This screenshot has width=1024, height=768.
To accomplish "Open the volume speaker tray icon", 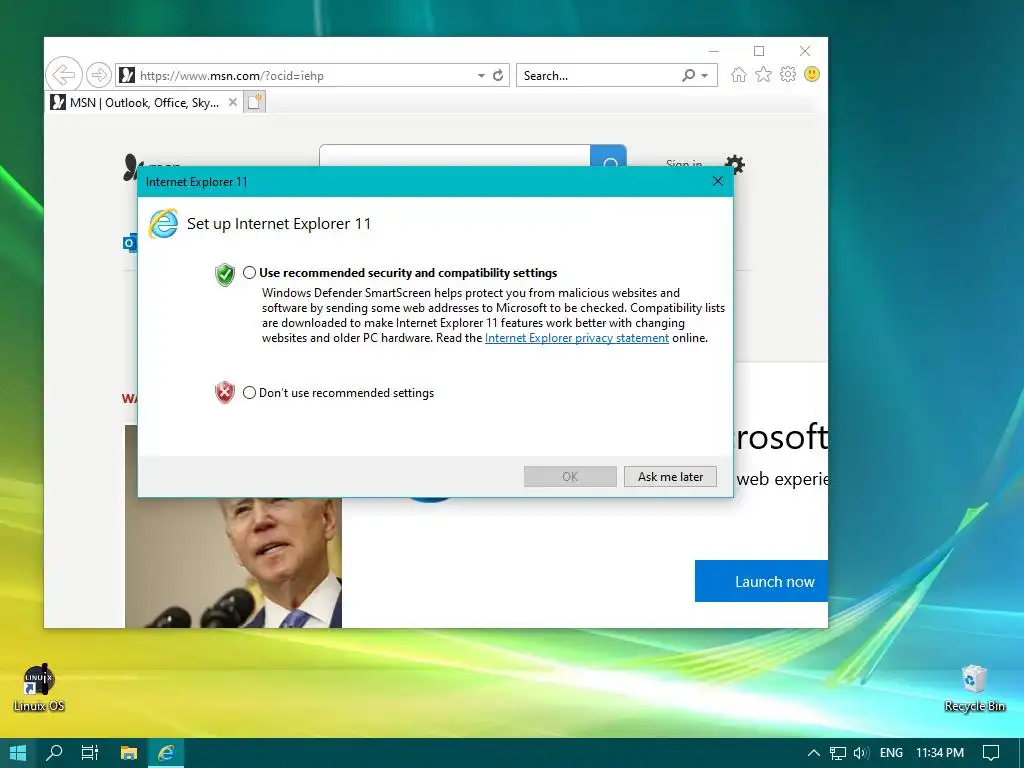I will pos(861,753).
